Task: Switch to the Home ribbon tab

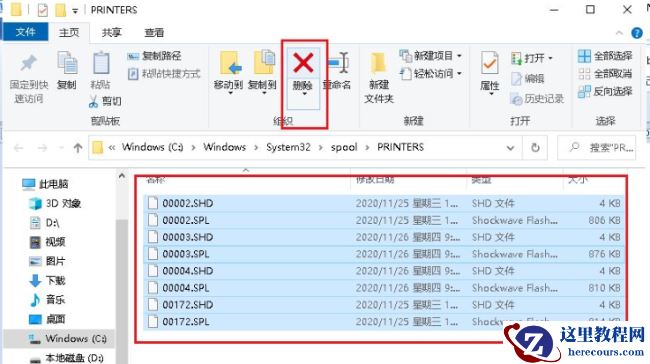Action: (69, 32)
